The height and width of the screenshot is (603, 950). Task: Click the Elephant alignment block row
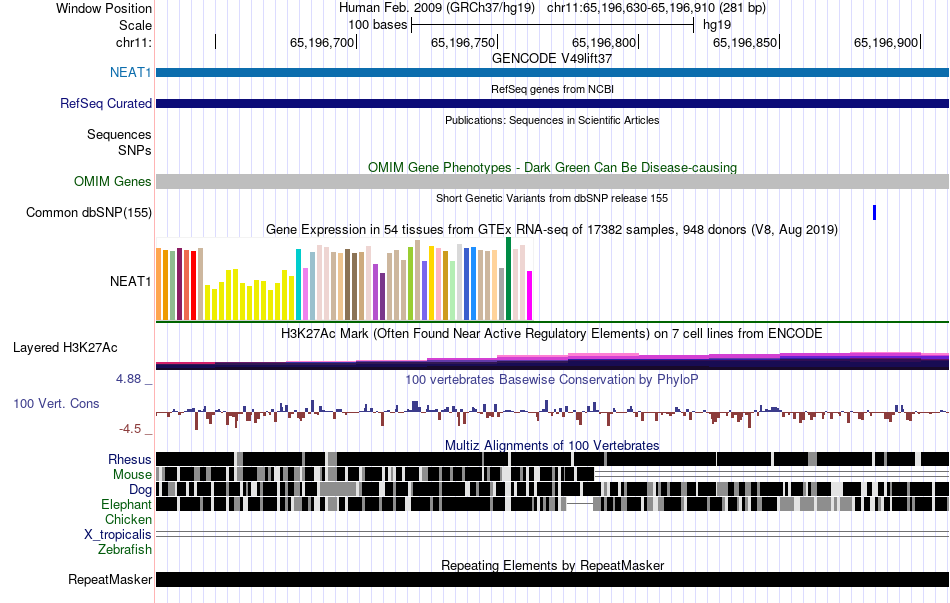coord(553,504)
